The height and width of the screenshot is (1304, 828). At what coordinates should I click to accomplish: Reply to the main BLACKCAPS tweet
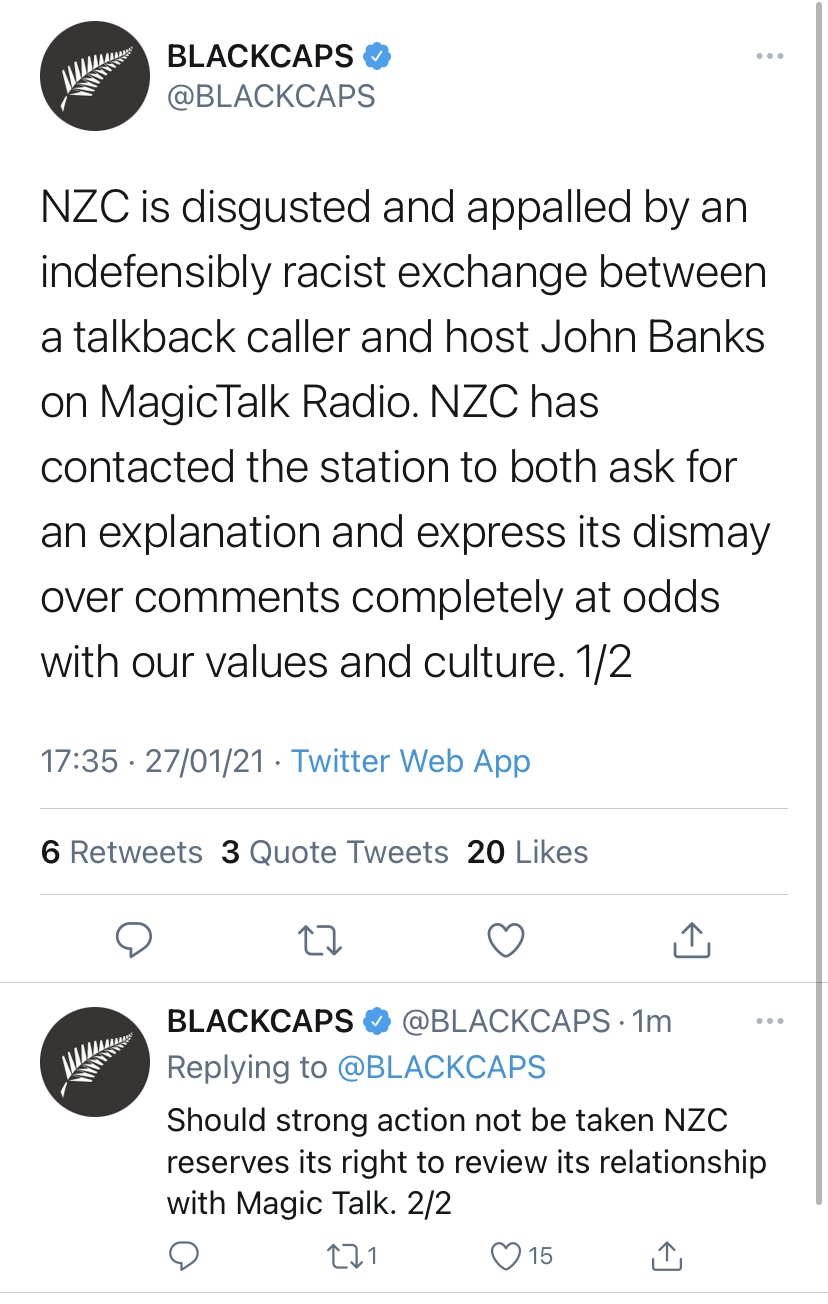[134, 940]
